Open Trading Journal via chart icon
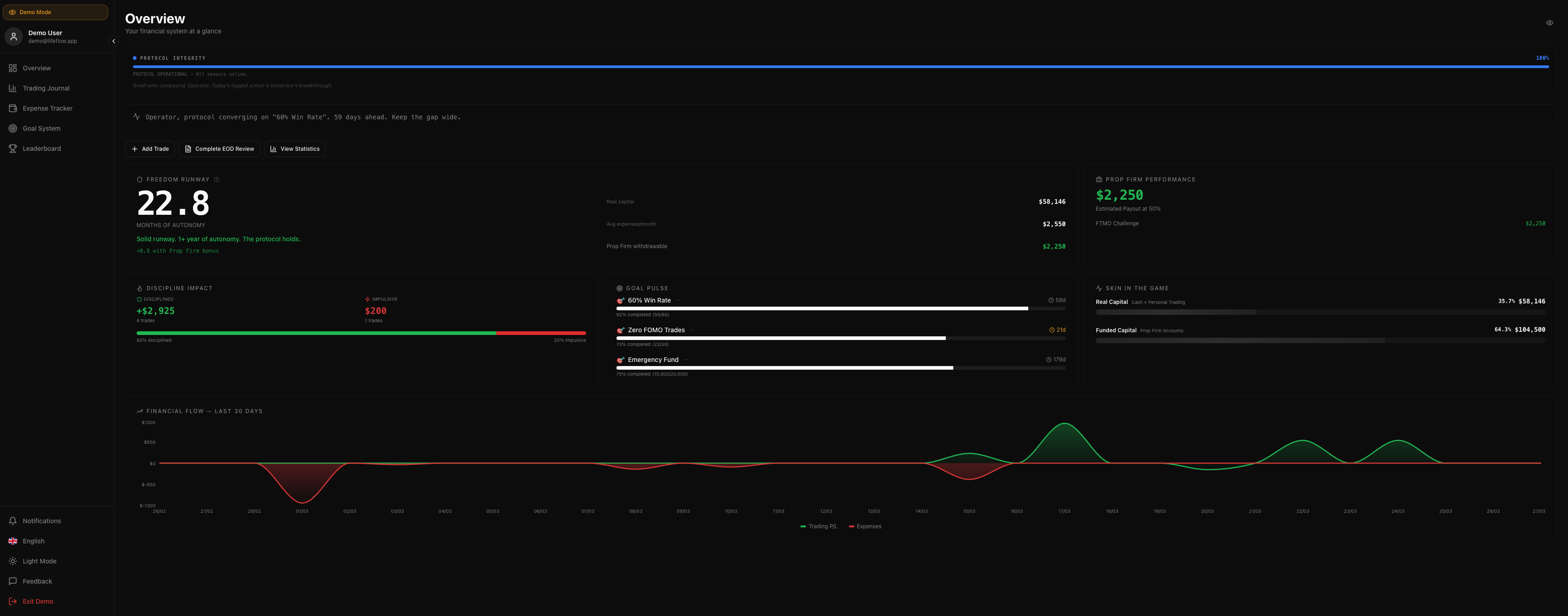 tap(13, 88)
